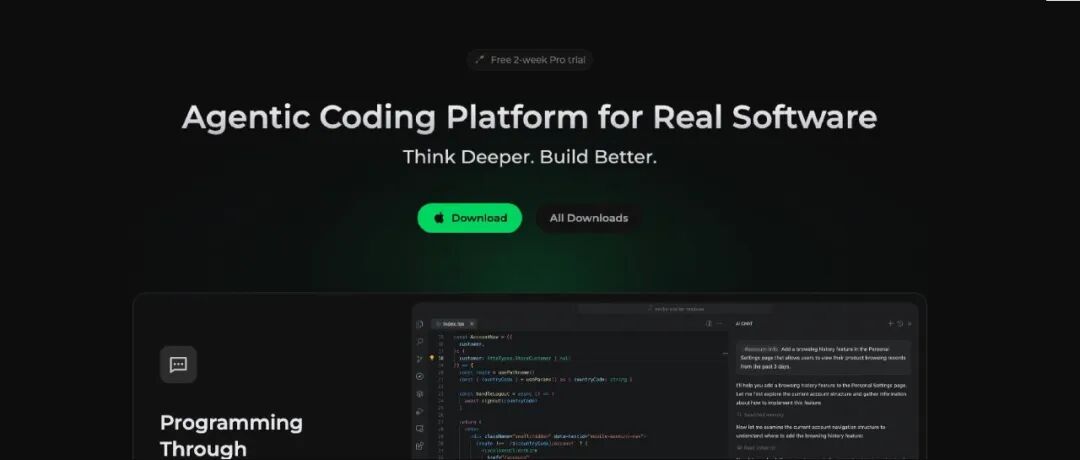The height and width of the screenshot is (460, 1080).
Task: Click the chat bubble icon above Programming Through
Action: click(x=178, y=364)
